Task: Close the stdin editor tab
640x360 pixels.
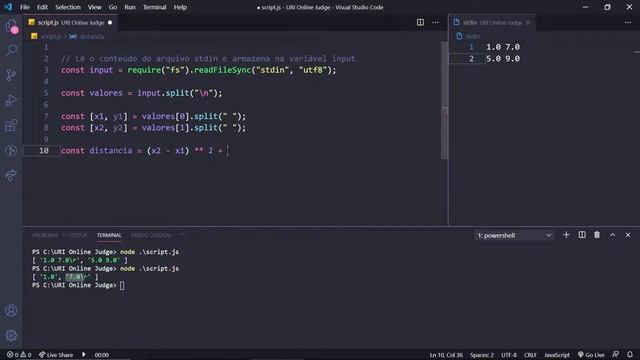Action: (528, 22)
